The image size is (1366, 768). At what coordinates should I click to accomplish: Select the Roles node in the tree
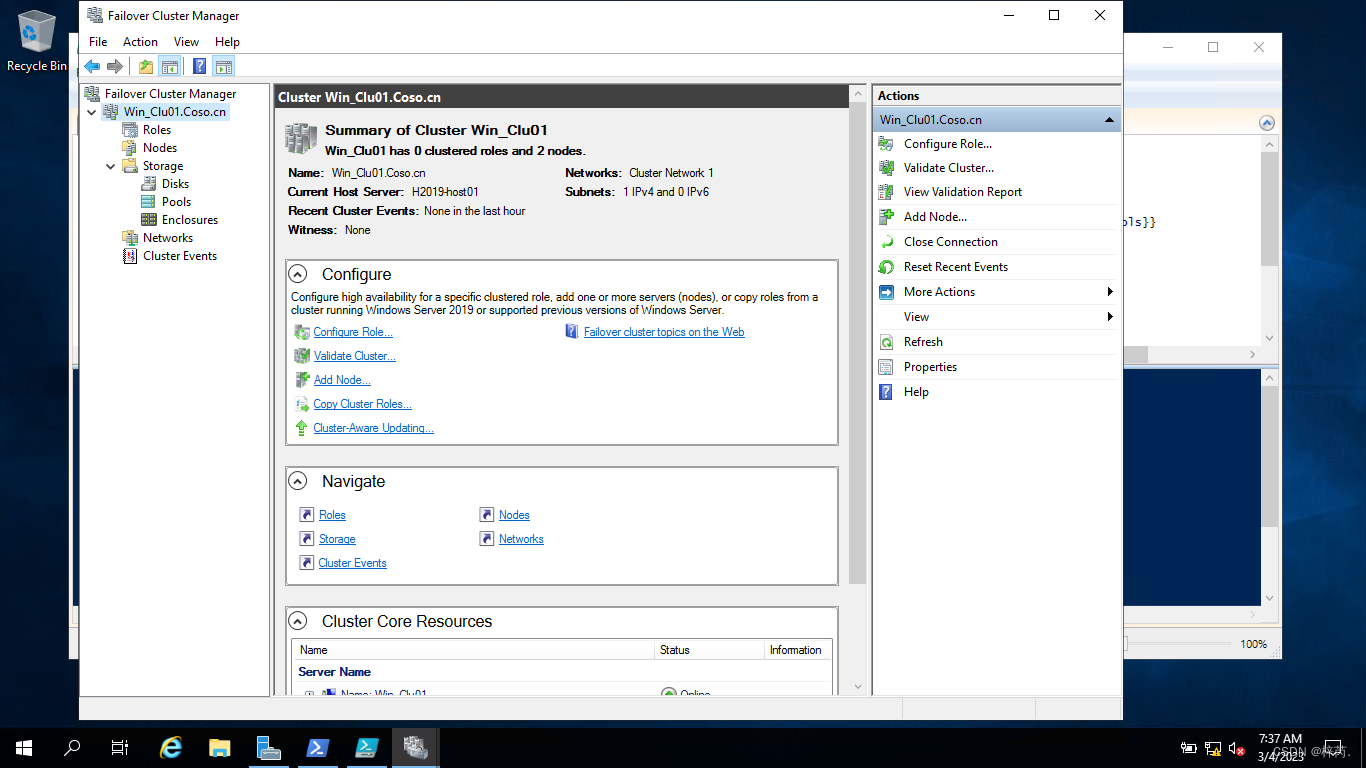click(x=157, y=130)
